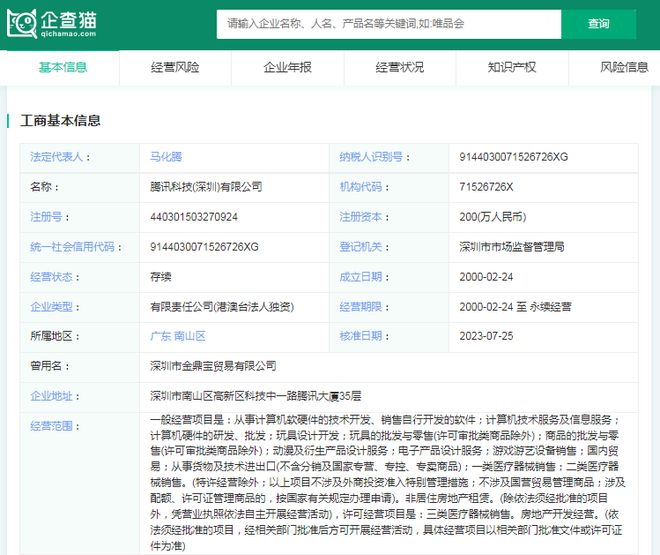Select the address ending 腾讯大厦35层

255,396
